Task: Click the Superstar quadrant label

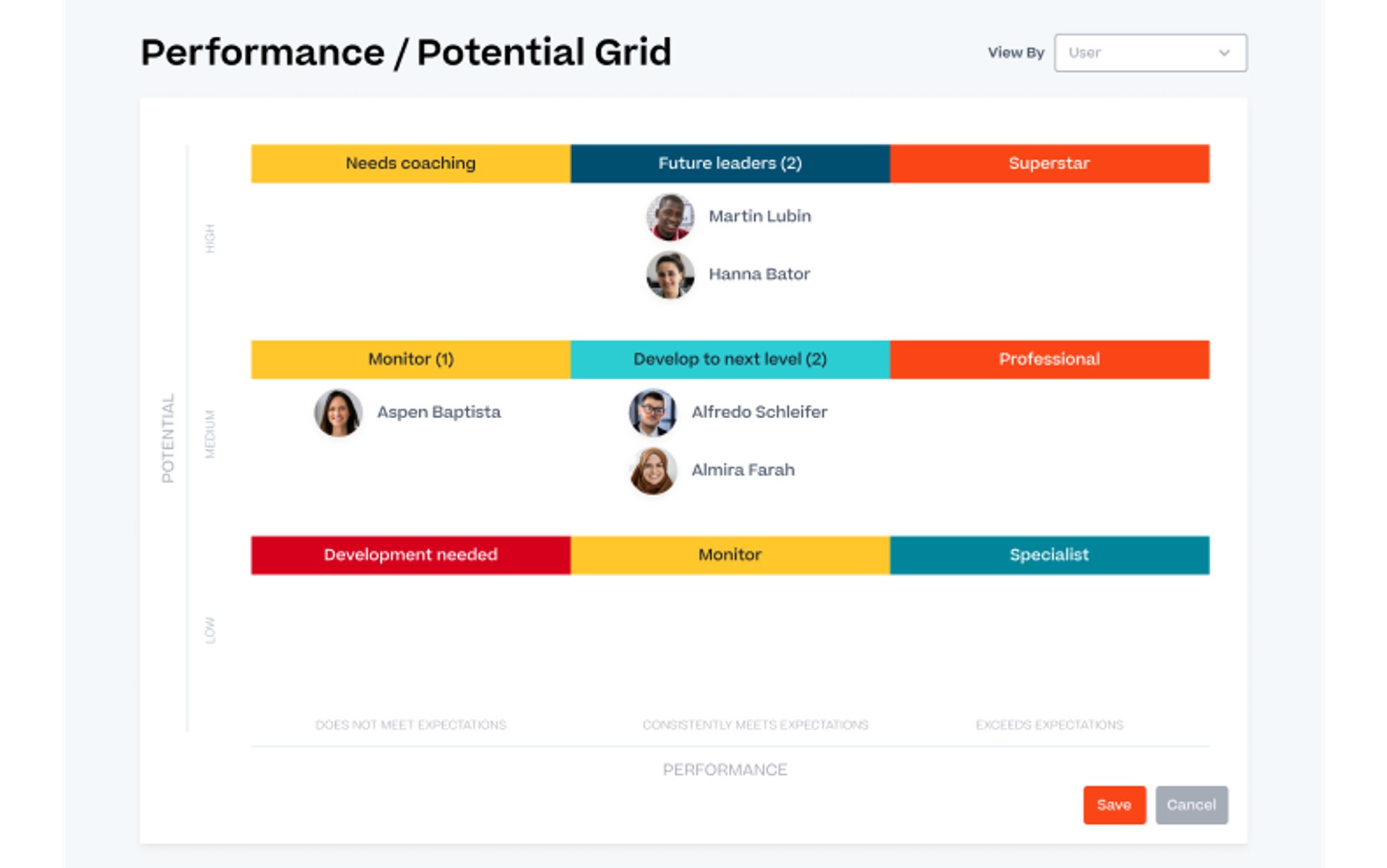Action: click(x=1049, y=163)
